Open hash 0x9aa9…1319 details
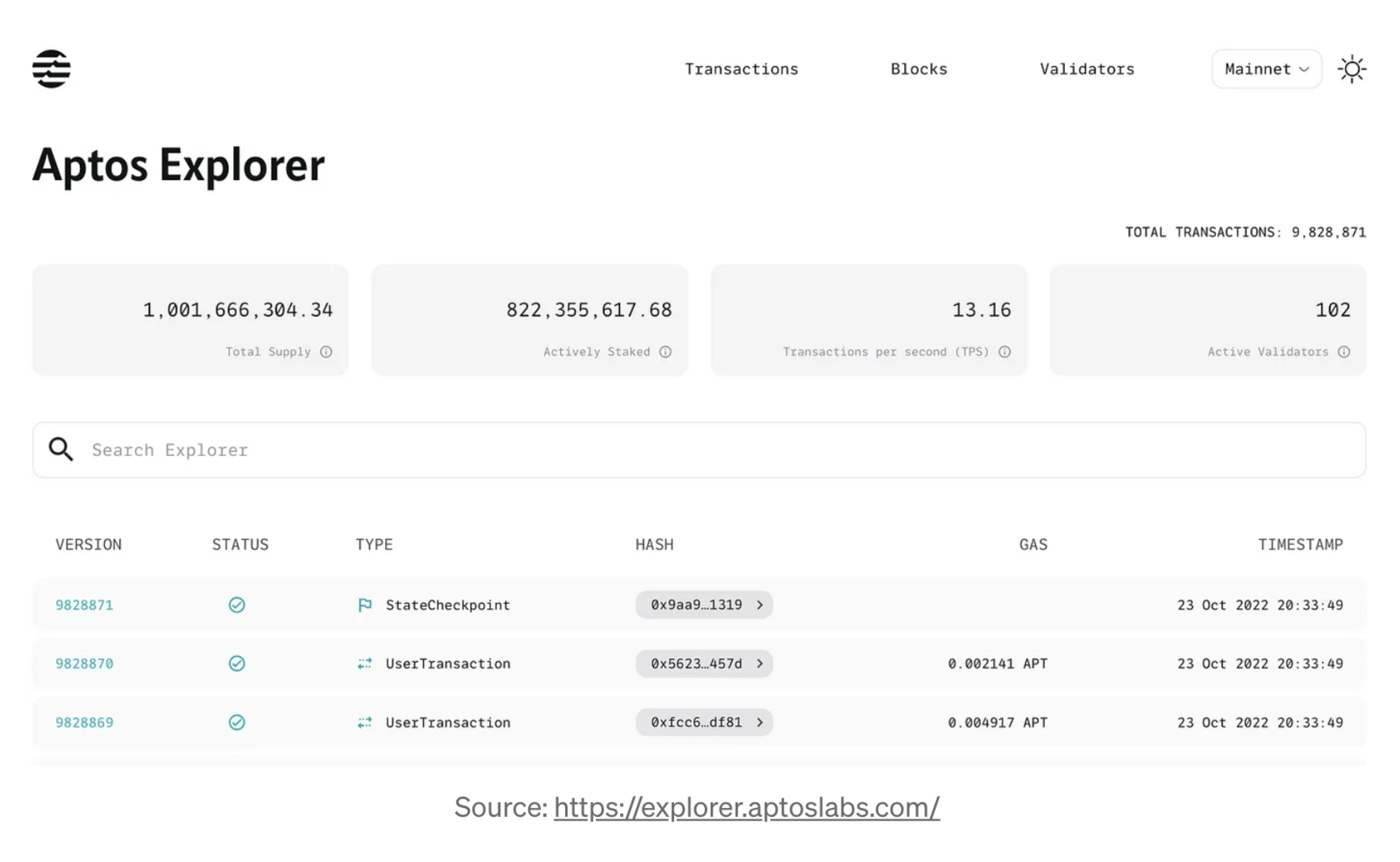This screenshot has height=862, width=1400. [x=704, y=605]
